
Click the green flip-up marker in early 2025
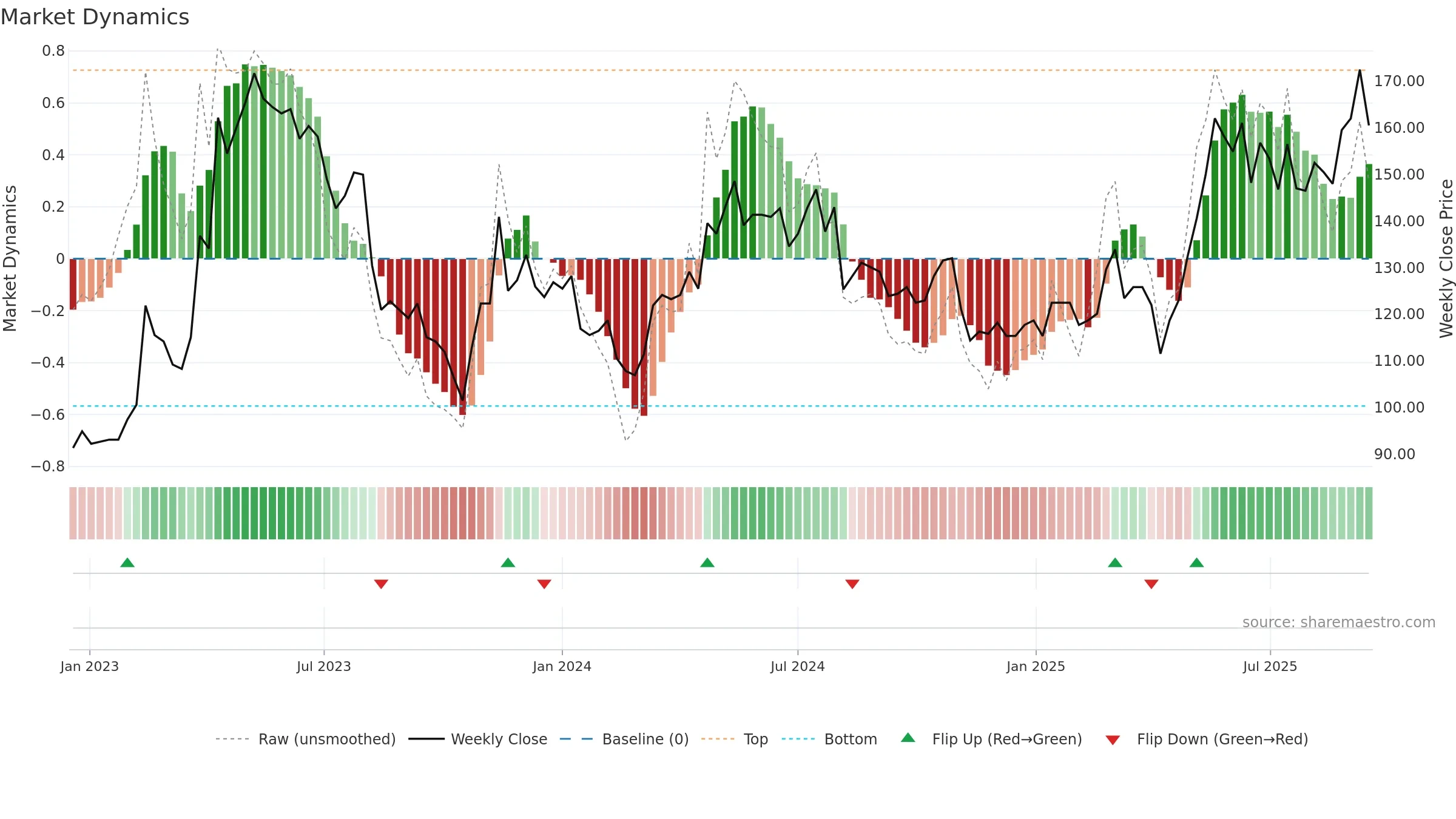click(x=1115, y=562)
